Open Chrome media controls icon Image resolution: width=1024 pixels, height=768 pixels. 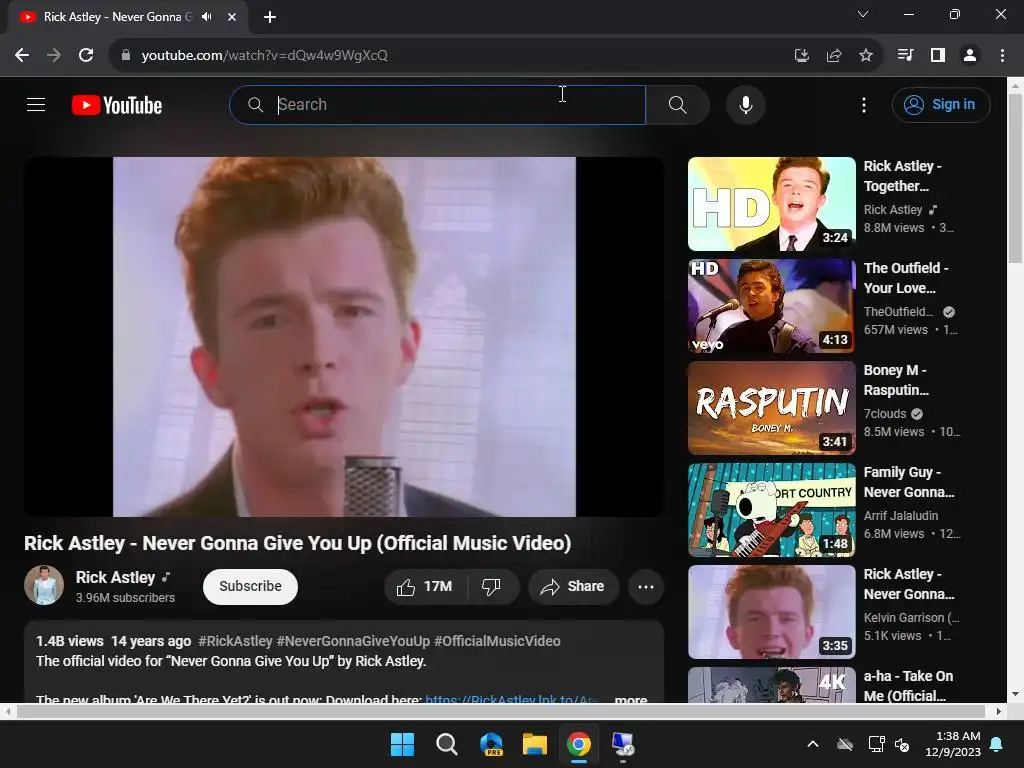pyautogui.click(x=905, y=55)
